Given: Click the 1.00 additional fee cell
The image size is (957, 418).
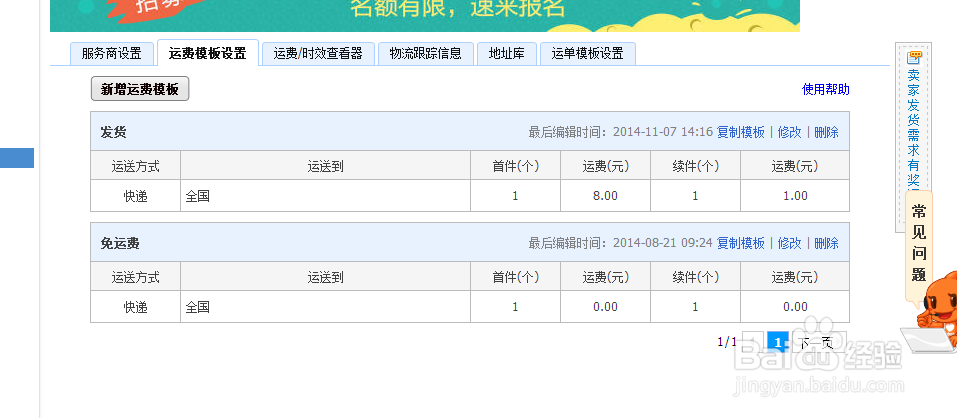Looking at the screenshot, I should click(x=795, y=196).
